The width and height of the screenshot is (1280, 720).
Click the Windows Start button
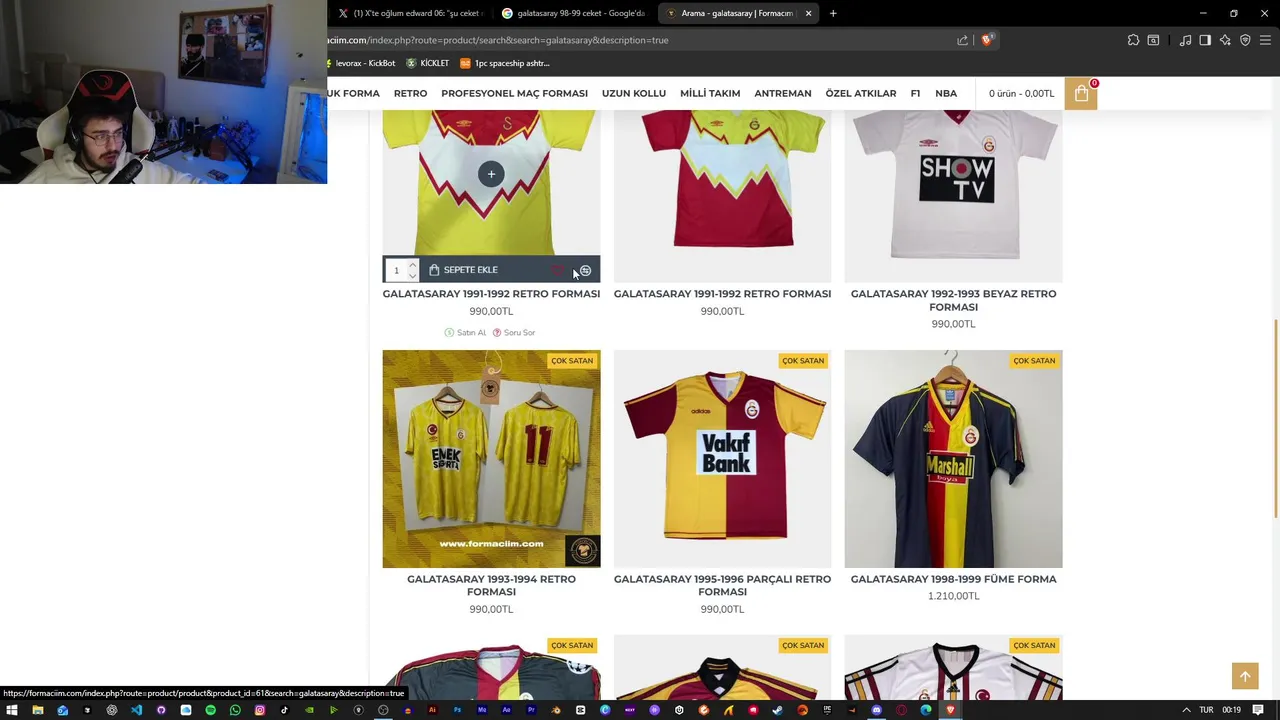(12, 710)
